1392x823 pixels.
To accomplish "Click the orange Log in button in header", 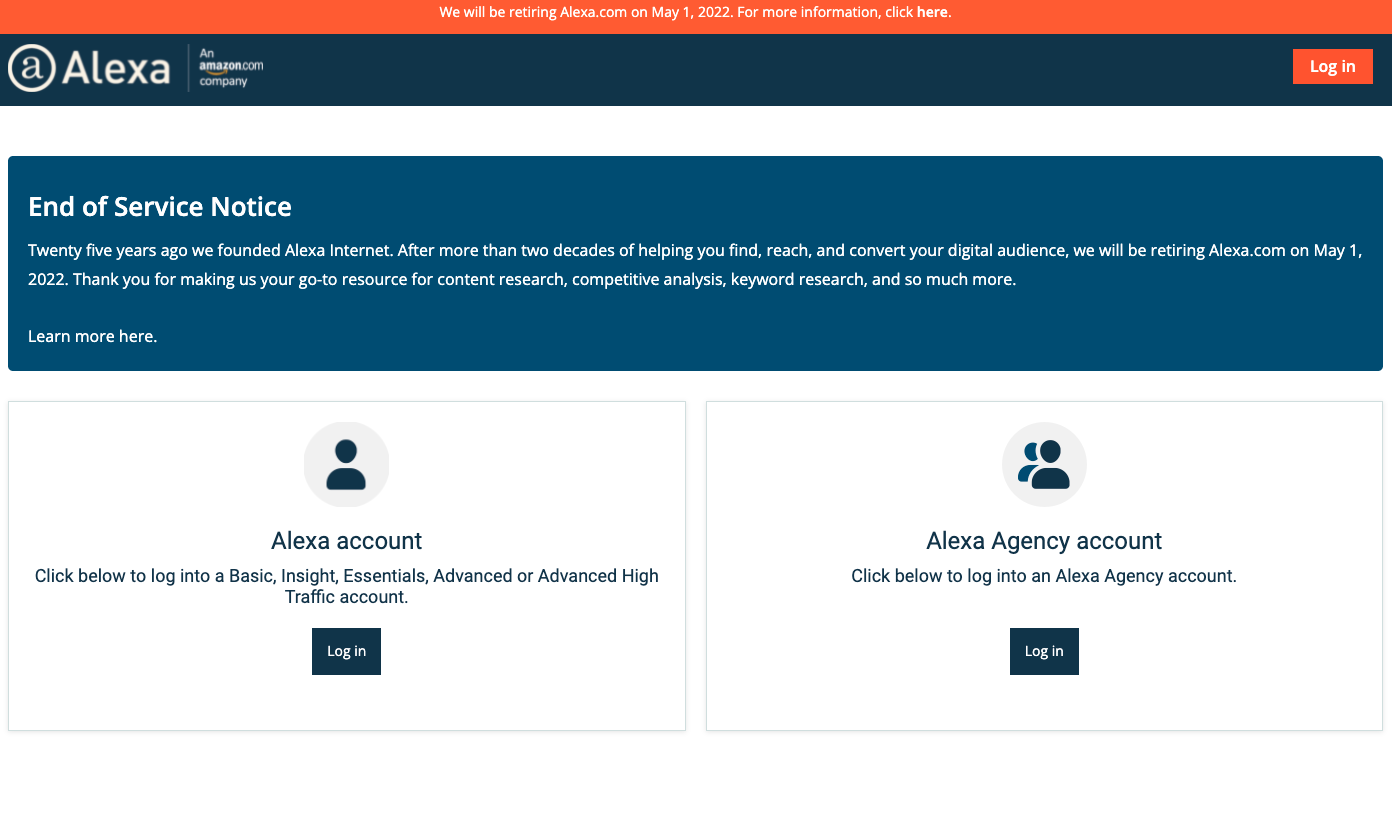I will 1332,66.
